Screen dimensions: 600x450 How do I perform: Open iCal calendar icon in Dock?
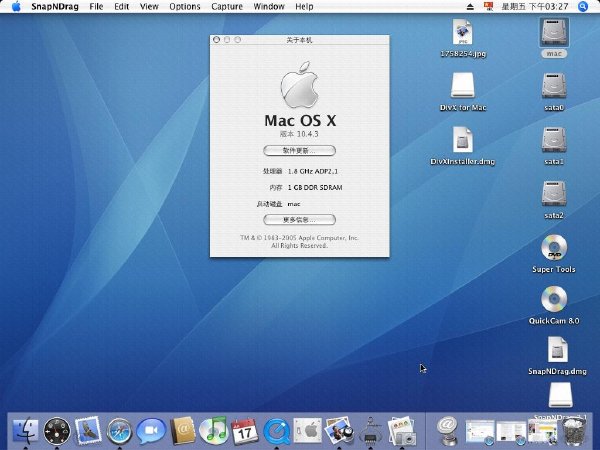(245, 431)
